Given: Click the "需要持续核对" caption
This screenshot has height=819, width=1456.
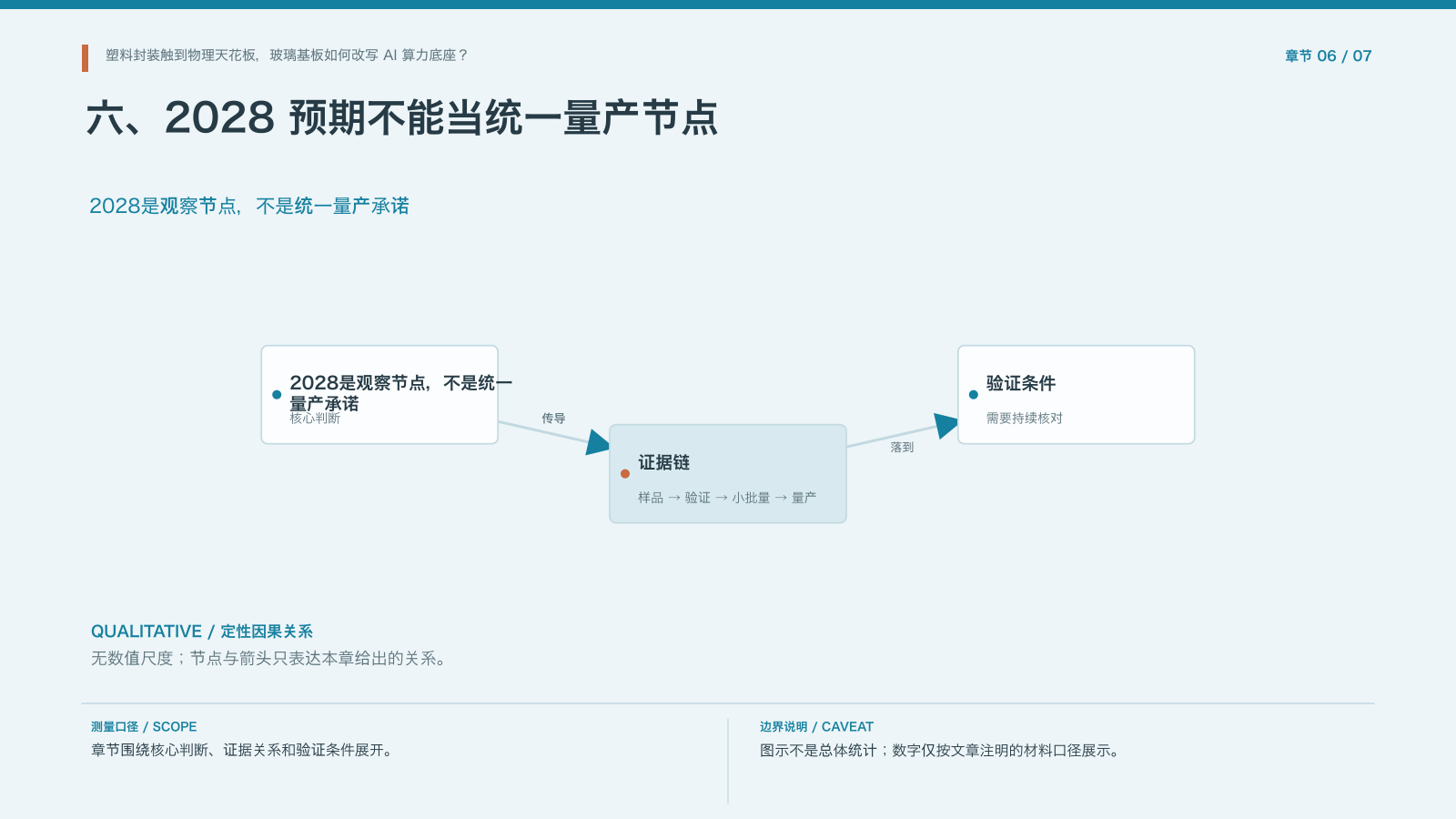Looking at the screenshot, I should pos(1025,419).
